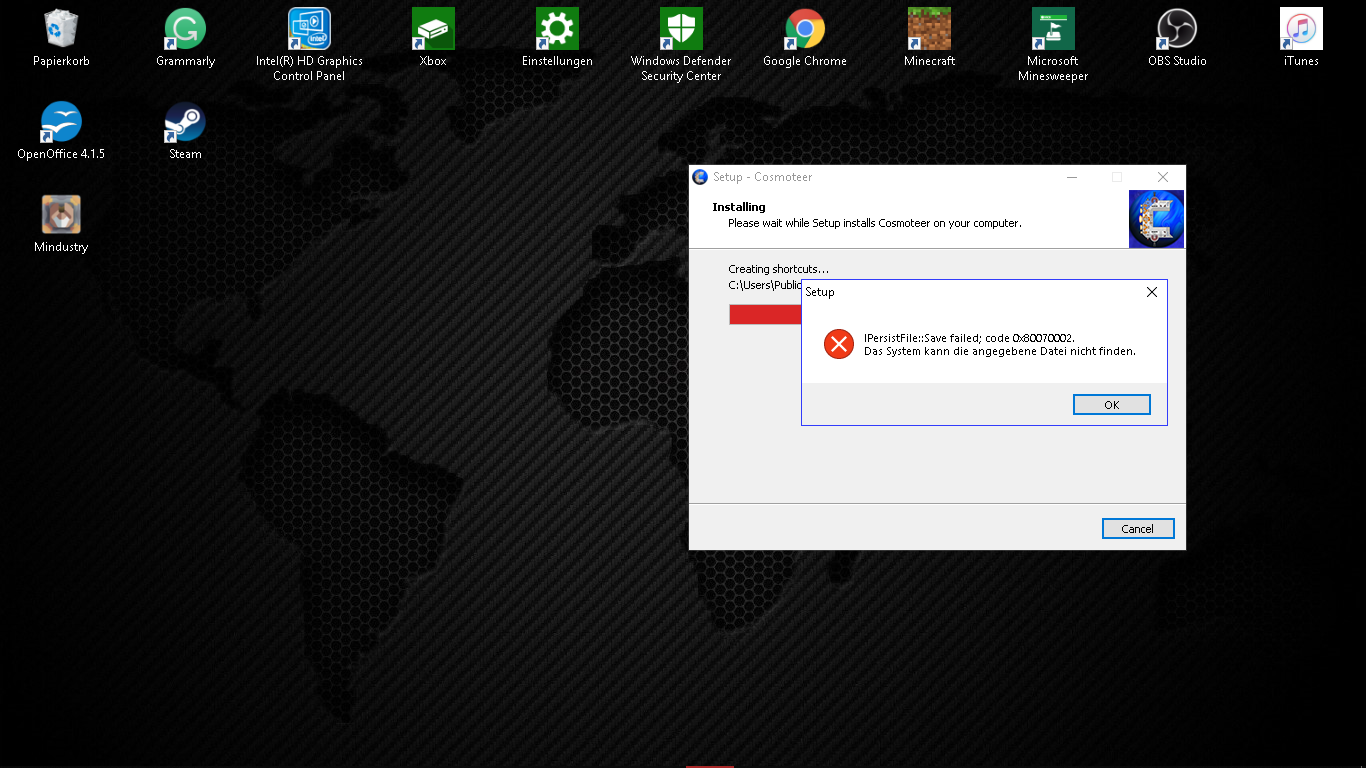Click the red error icon in dialog
1366x768 pixels.
838,344
